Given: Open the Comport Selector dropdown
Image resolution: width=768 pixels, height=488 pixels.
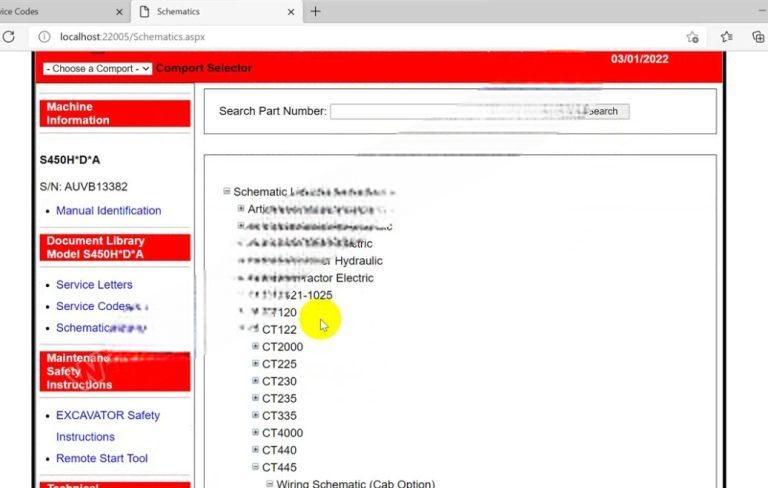Looking at the screenshot, I should (97, 68).
